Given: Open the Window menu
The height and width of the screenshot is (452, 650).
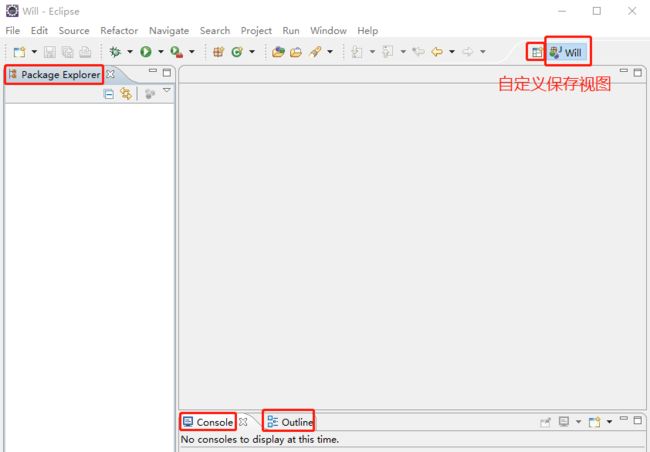Looking at the screenshot, I should click(328, 31).
